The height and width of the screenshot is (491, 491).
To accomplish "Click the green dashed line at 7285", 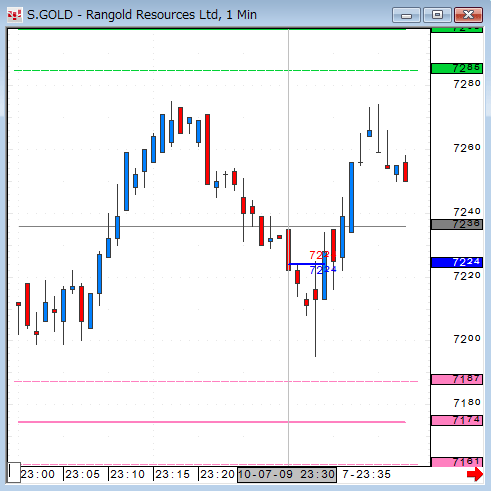I will pos(216,70).
